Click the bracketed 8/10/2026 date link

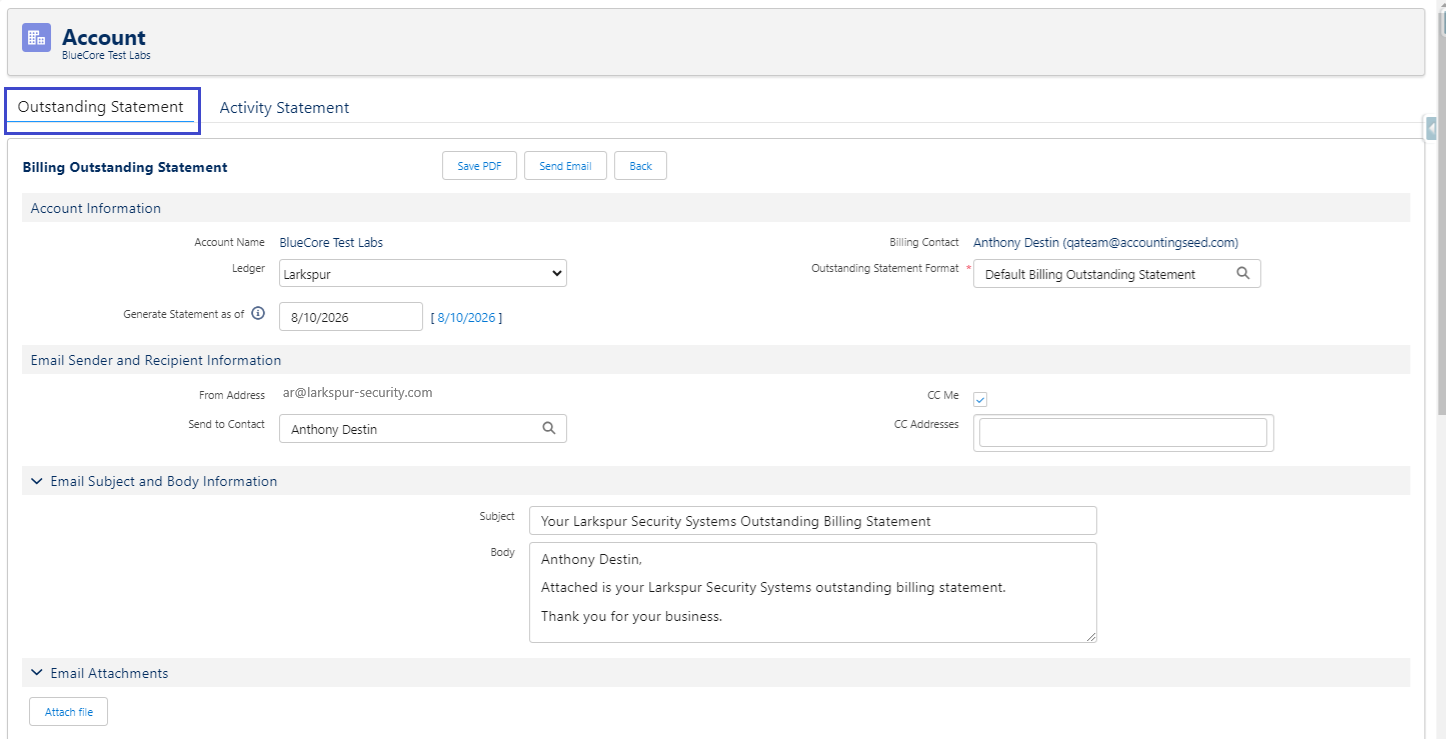click(x=466, y=317)
